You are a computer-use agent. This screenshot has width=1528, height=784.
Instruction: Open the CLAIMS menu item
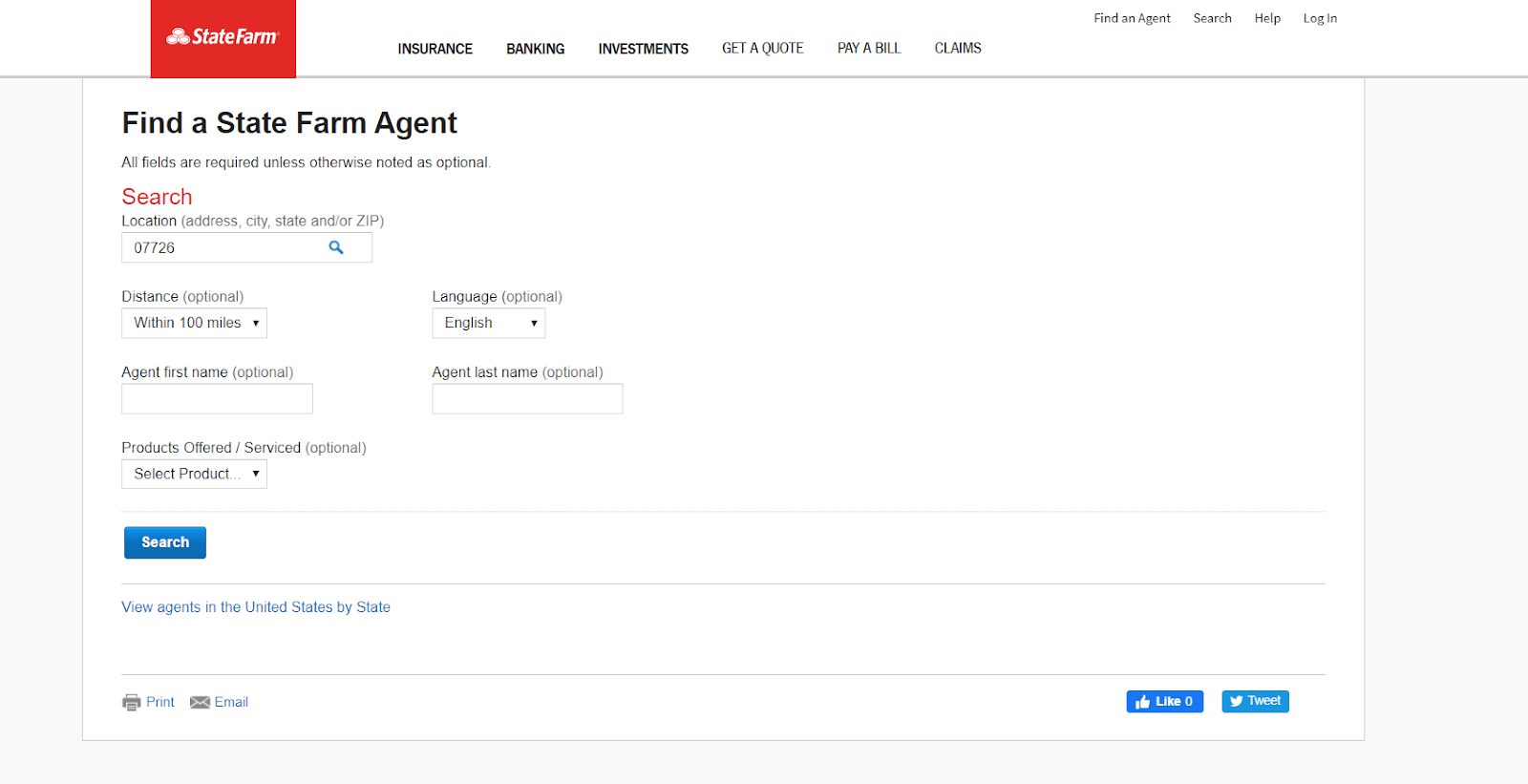[958, 48]
